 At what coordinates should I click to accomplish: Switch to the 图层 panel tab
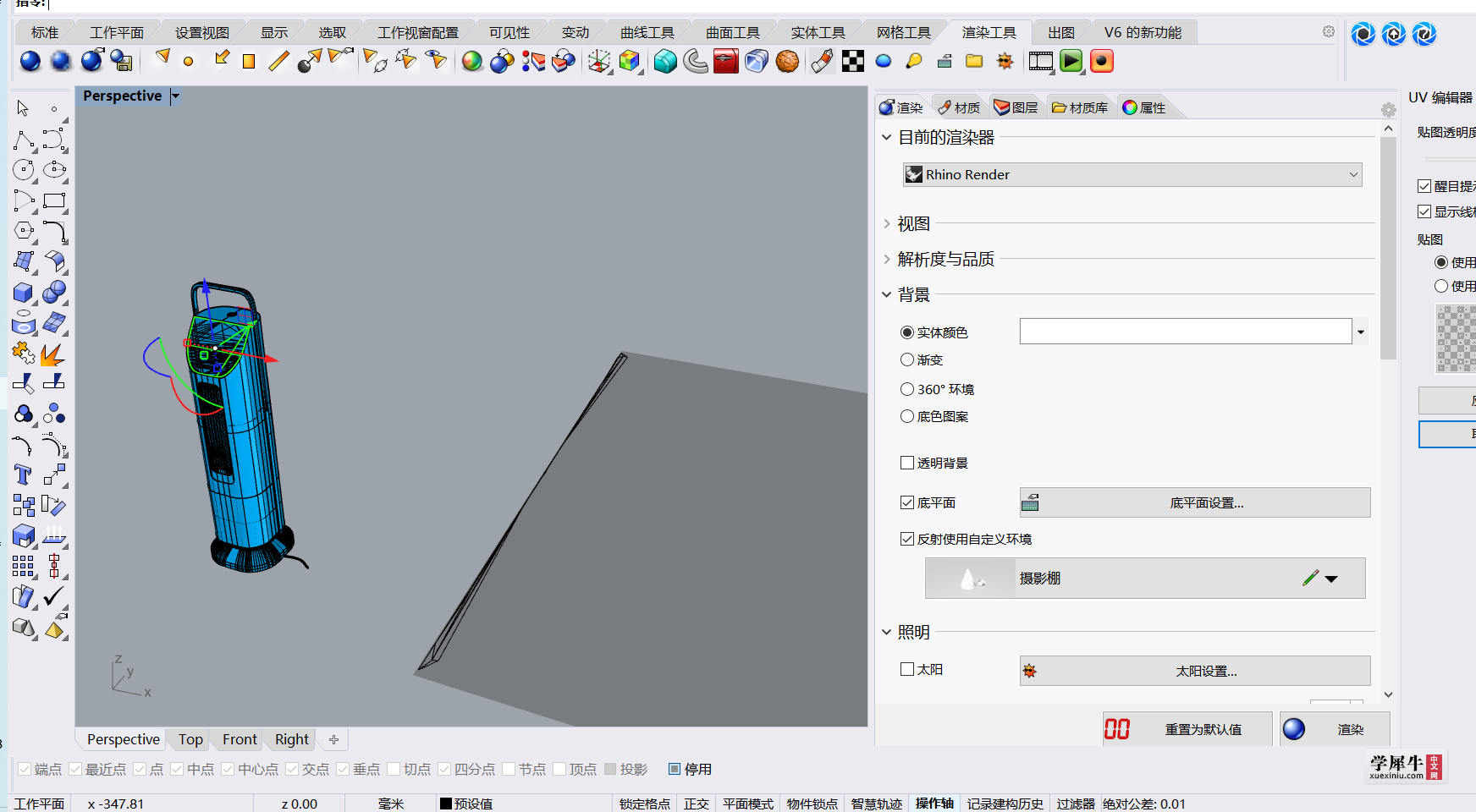(1016, 107)
